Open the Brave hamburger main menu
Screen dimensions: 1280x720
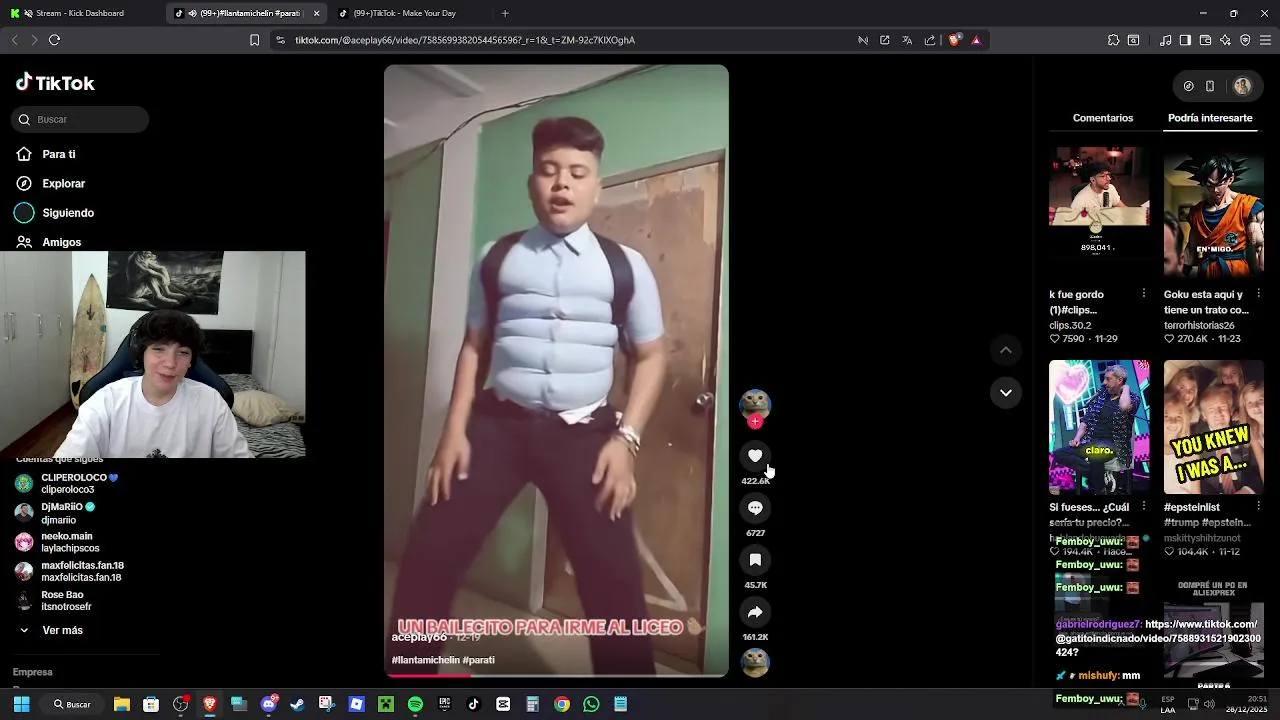(1265, 40)
